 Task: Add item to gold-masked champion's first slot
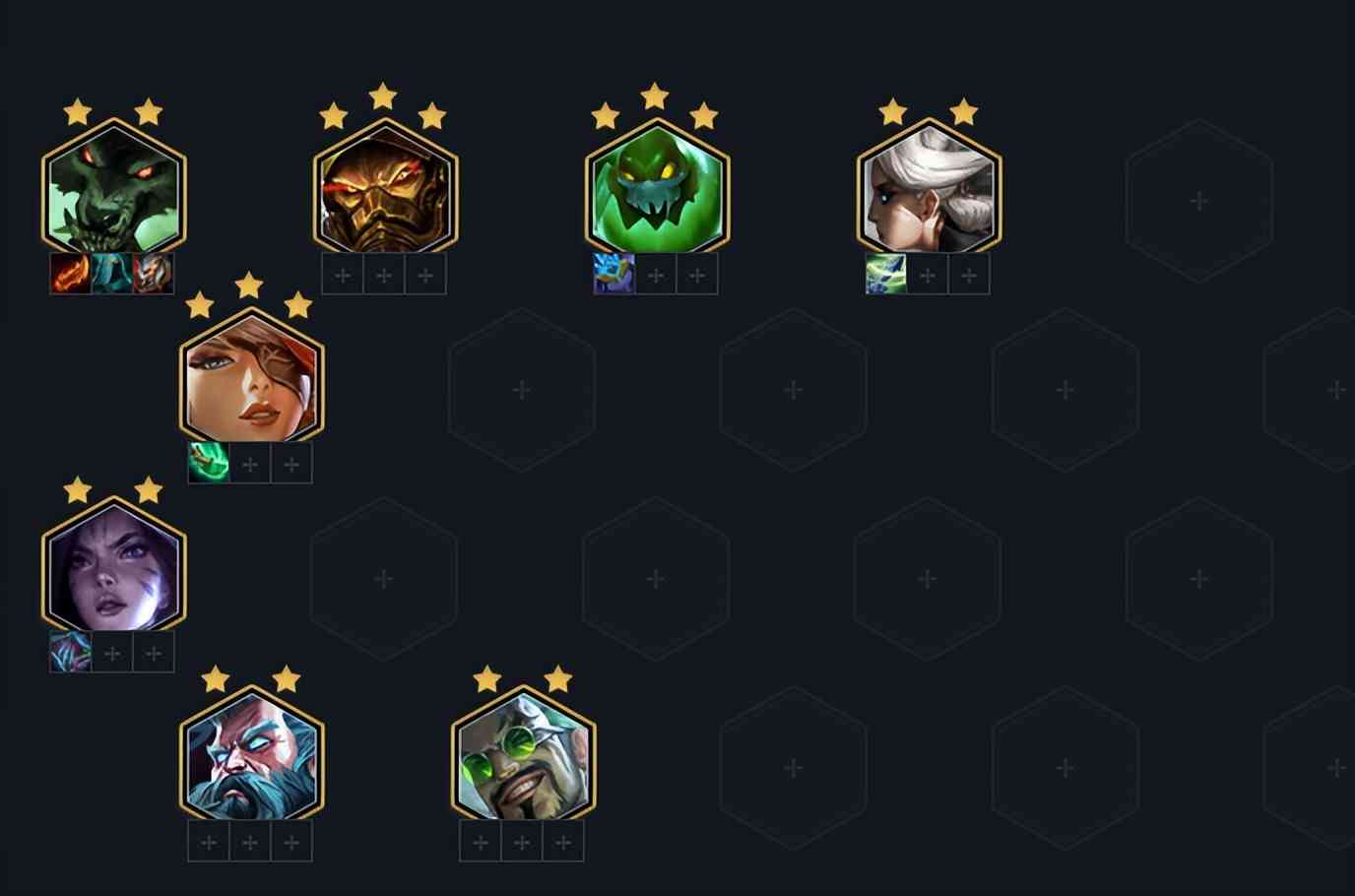coord(343,275)
